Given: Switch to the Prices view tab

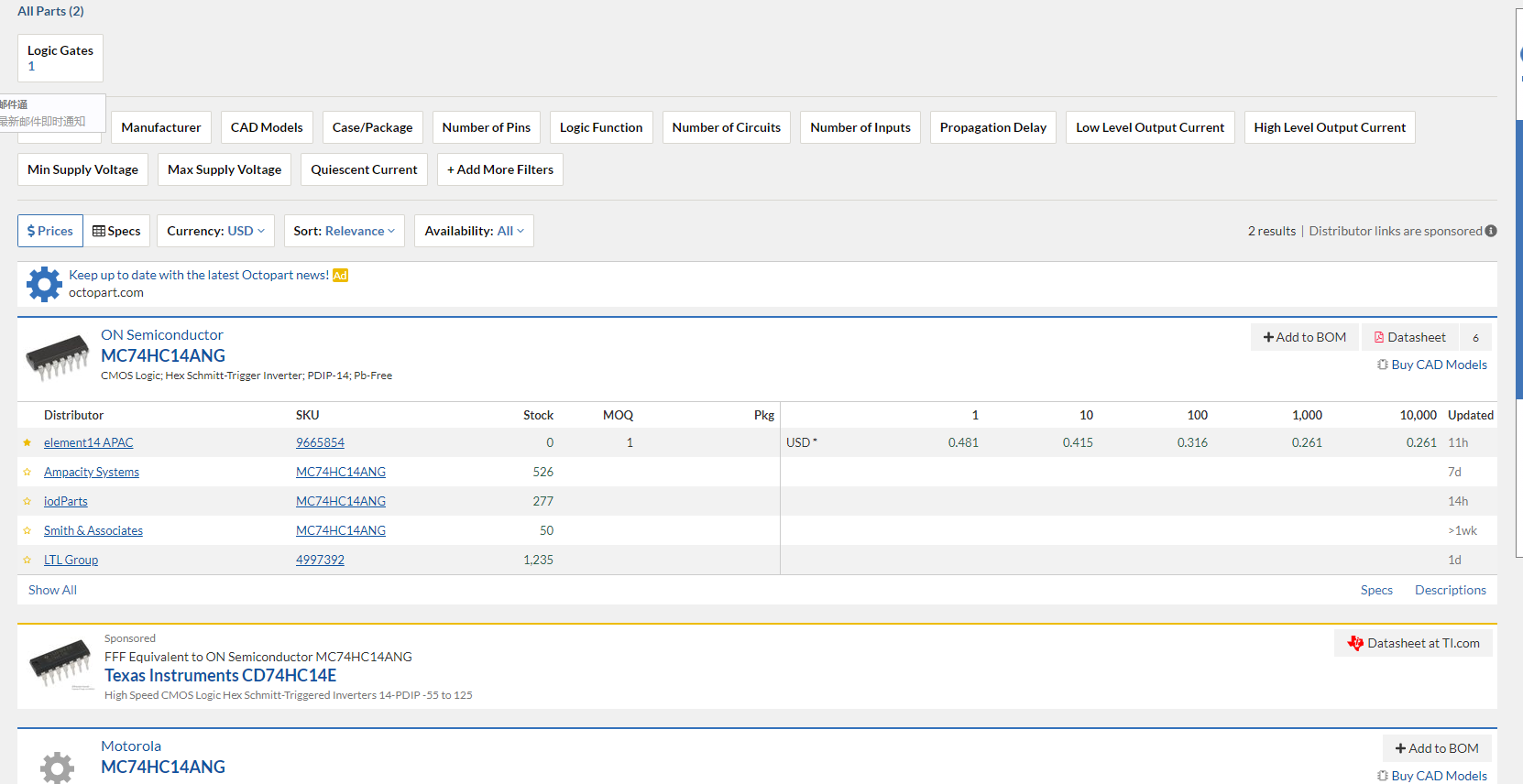Looking at the screenshot, I should pos(50,231).
